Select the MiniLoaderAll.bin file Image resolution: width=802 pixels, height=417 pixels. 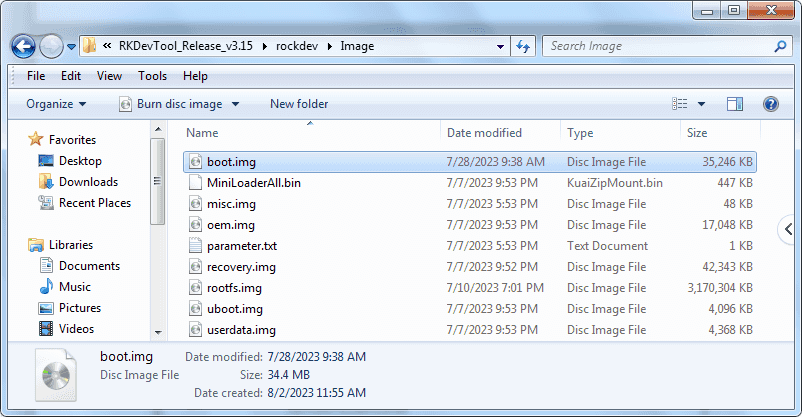tap(253, 183)
